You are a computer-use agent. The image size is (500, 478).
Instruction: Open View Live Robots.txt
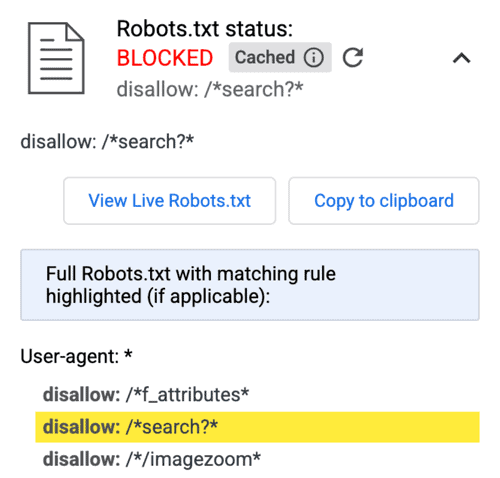pyautogui.click(x=169, y=201)
